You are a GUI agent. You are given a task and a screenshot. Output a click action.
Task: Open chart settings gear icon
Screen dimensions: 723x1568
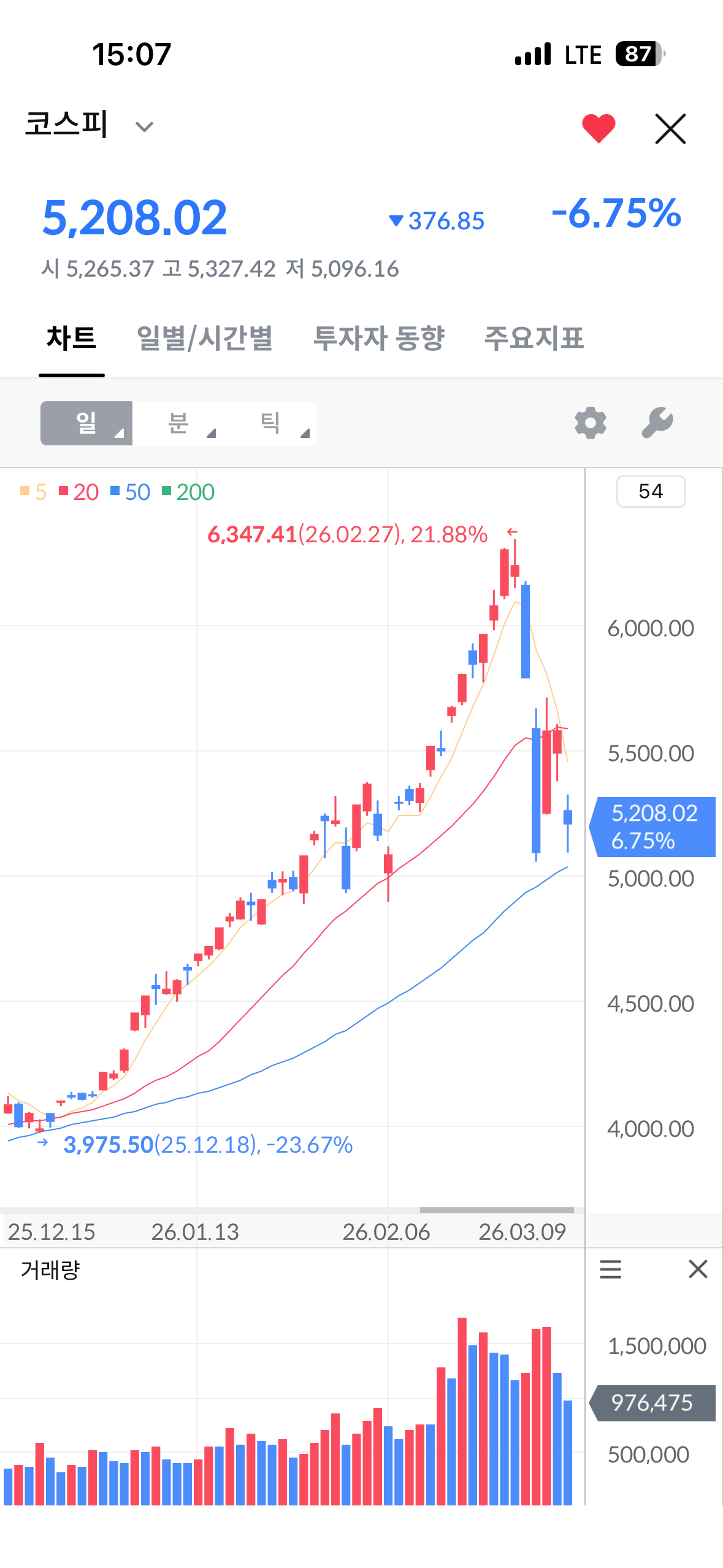coord(590,423)
